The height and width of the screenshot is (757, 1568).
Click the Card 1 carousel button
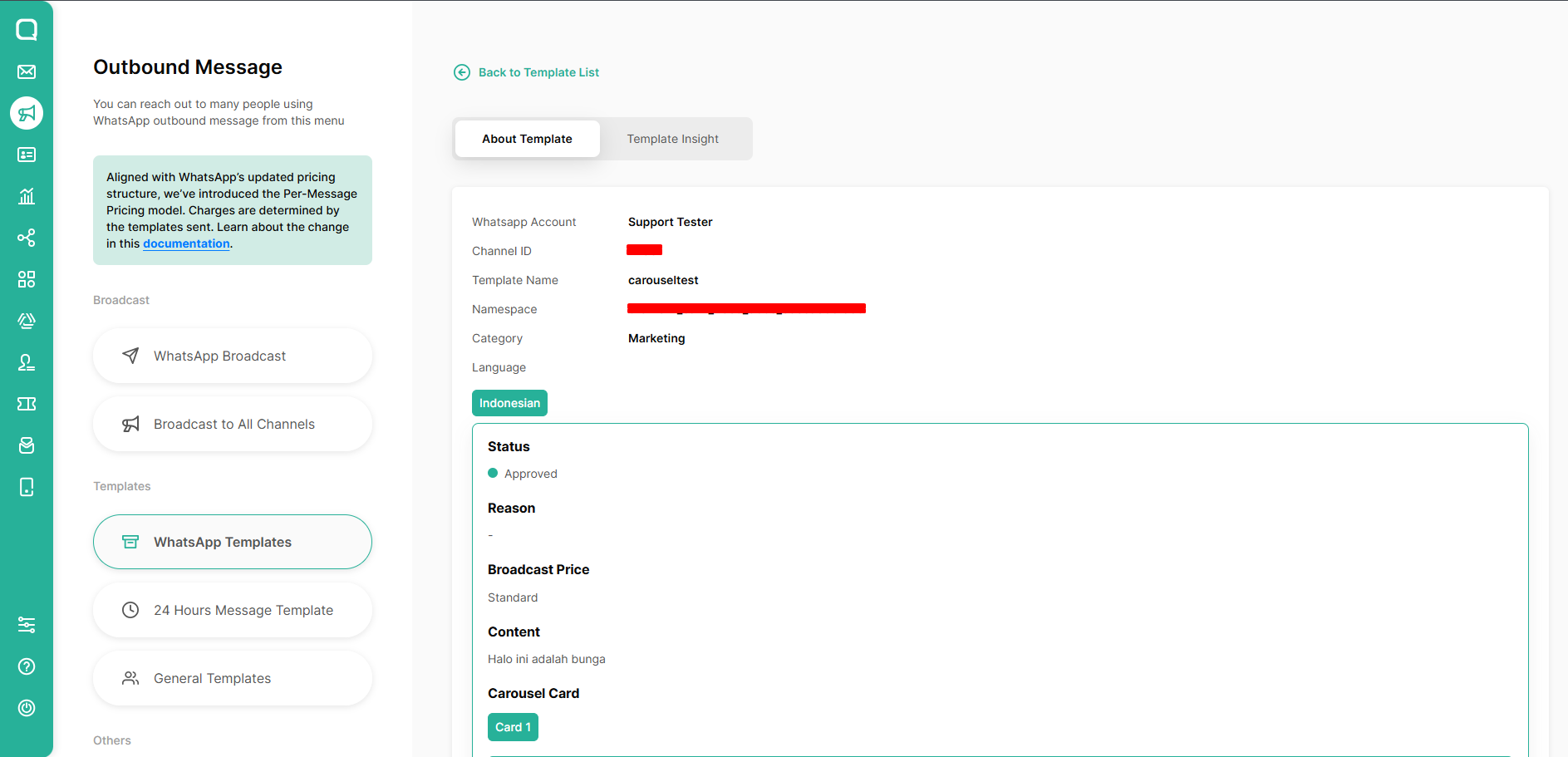click(x=513, y=727)
